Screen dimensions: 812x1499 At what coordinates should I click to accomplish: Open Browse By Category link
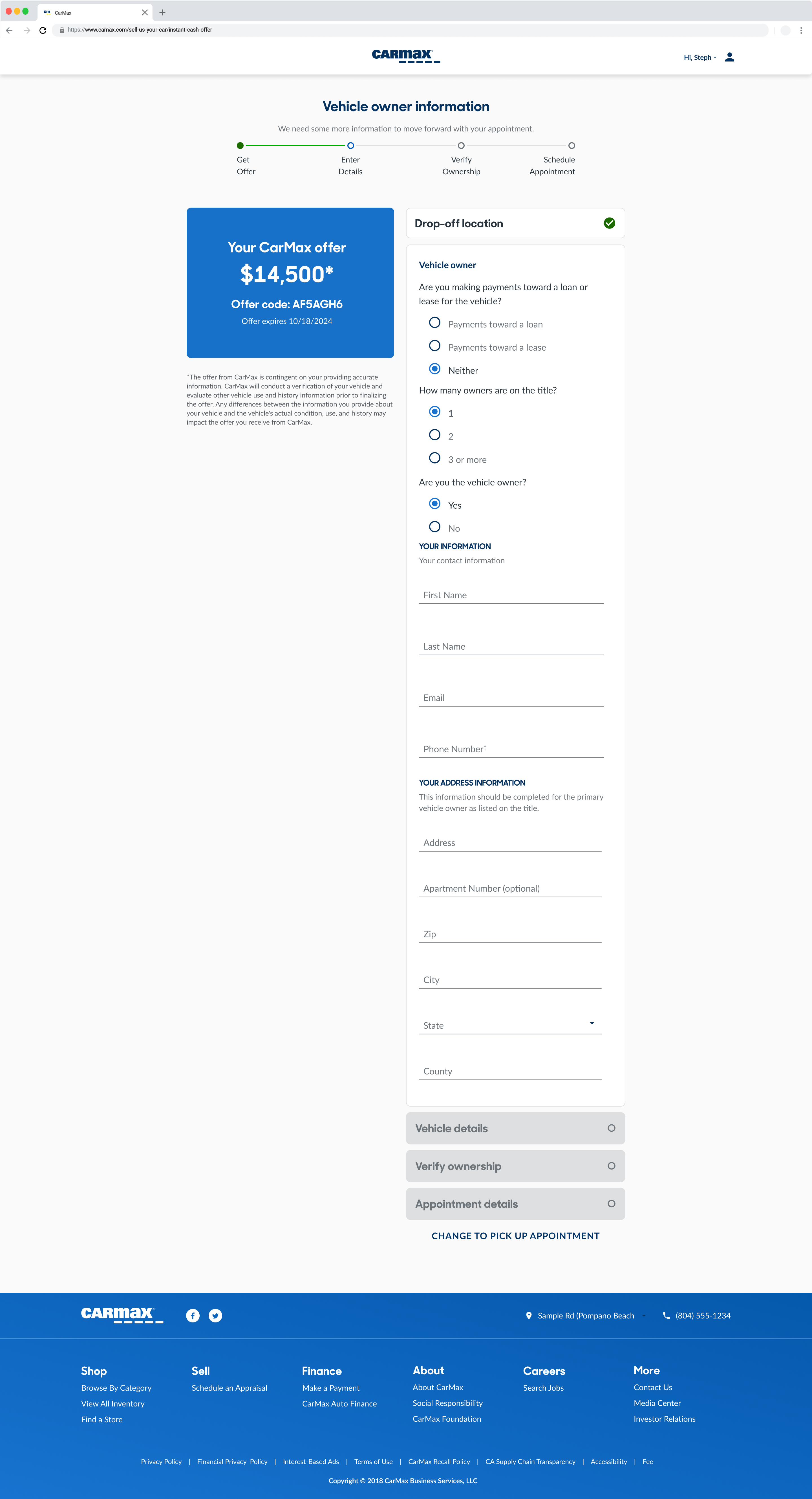pyautogui.click(x=116, y=1388)
